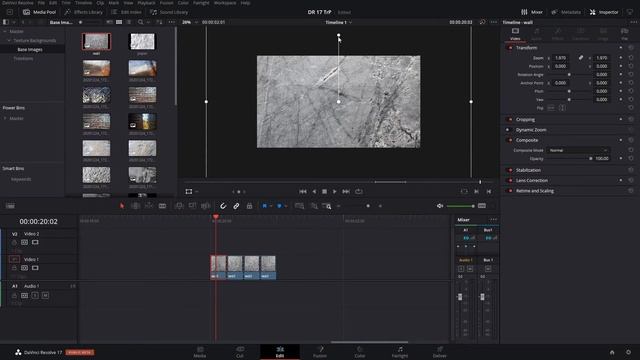Disable the Video 1 track monitor icon
640x360 pixels.
pos(35,268)
